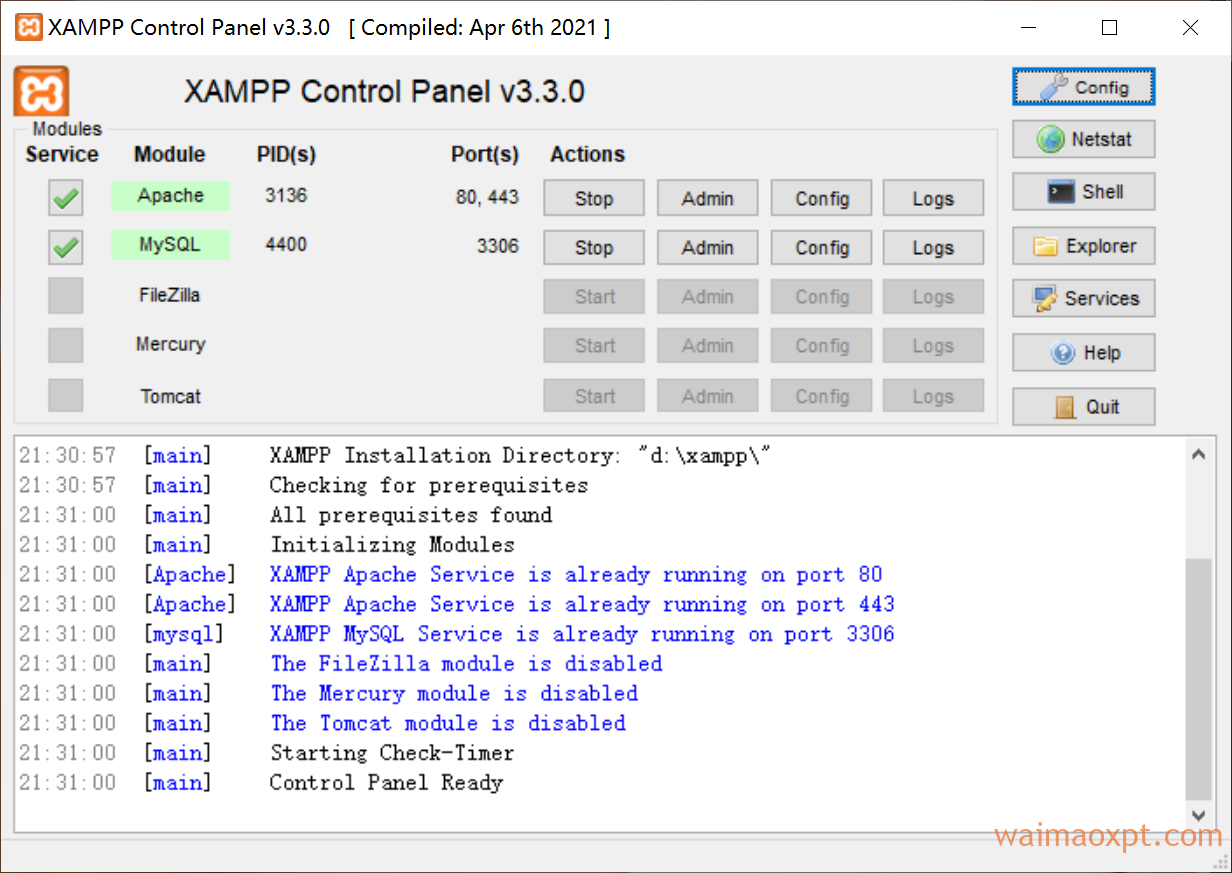Click the XAMPP logo in the panel header
This screenshot has height=873, width=1232.
pos(41,92)
